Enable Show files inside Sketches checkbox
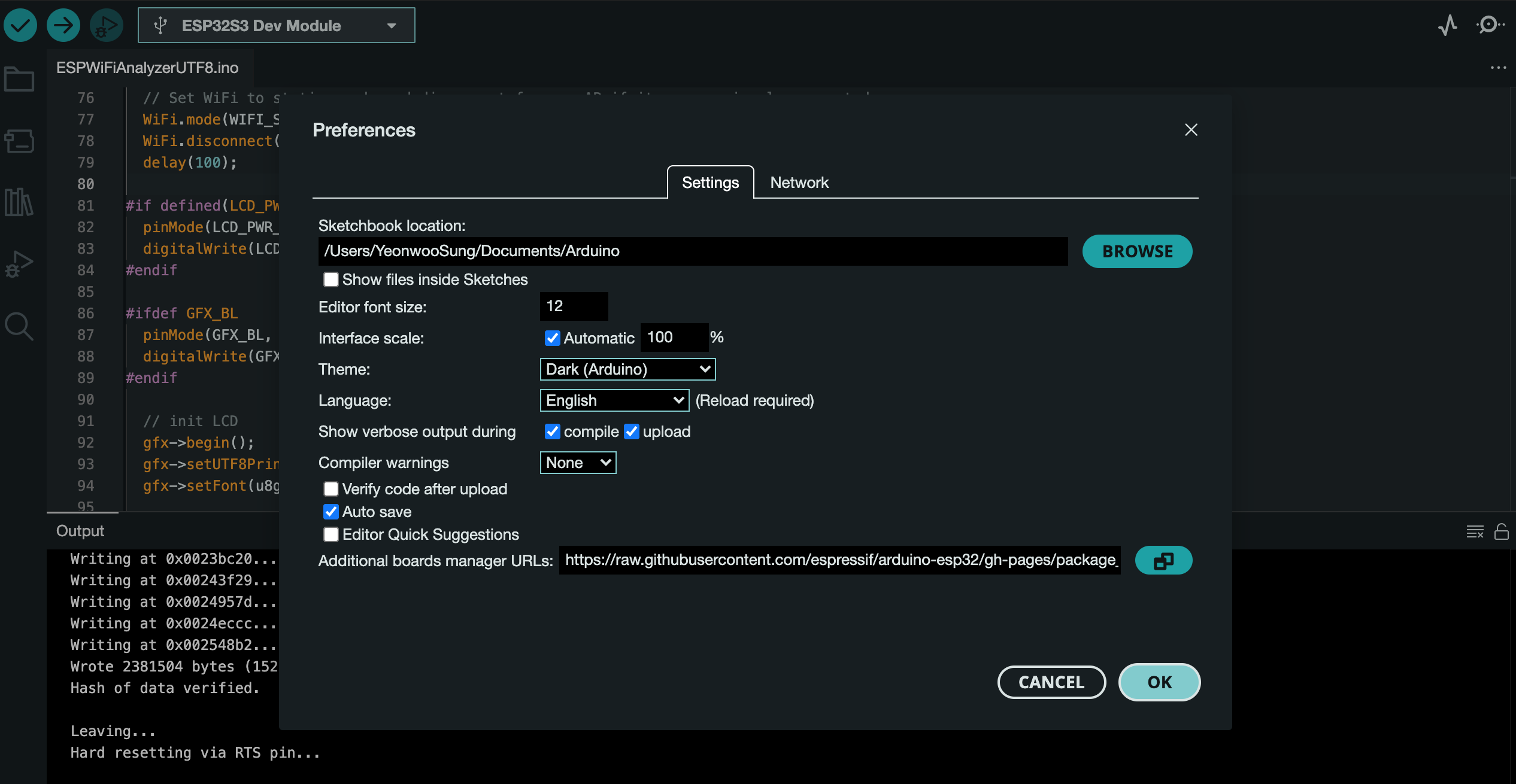This screenshot has width=1516, height=784. point(331,279)
